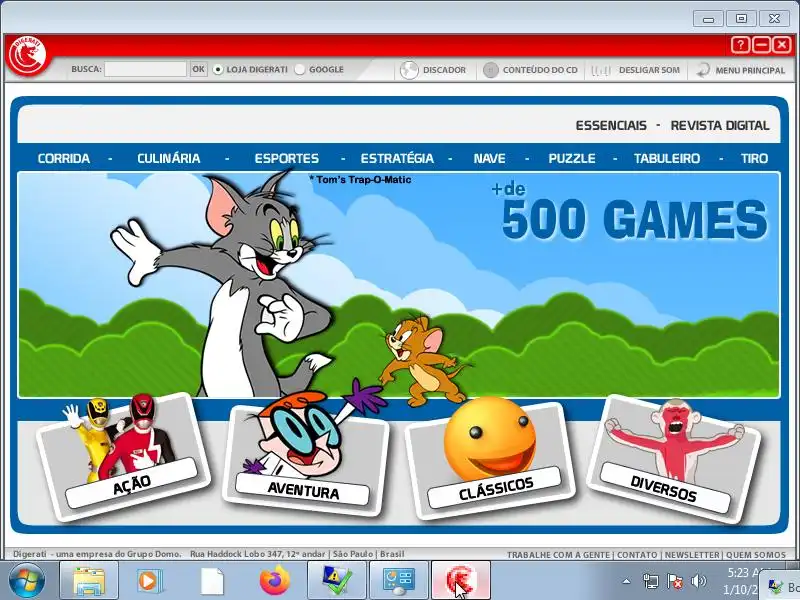Image resolution: width=800 pixels, height=600 pixels.
Task: Open Action Center flag tray icon
Action: click(x=674, y=581)
